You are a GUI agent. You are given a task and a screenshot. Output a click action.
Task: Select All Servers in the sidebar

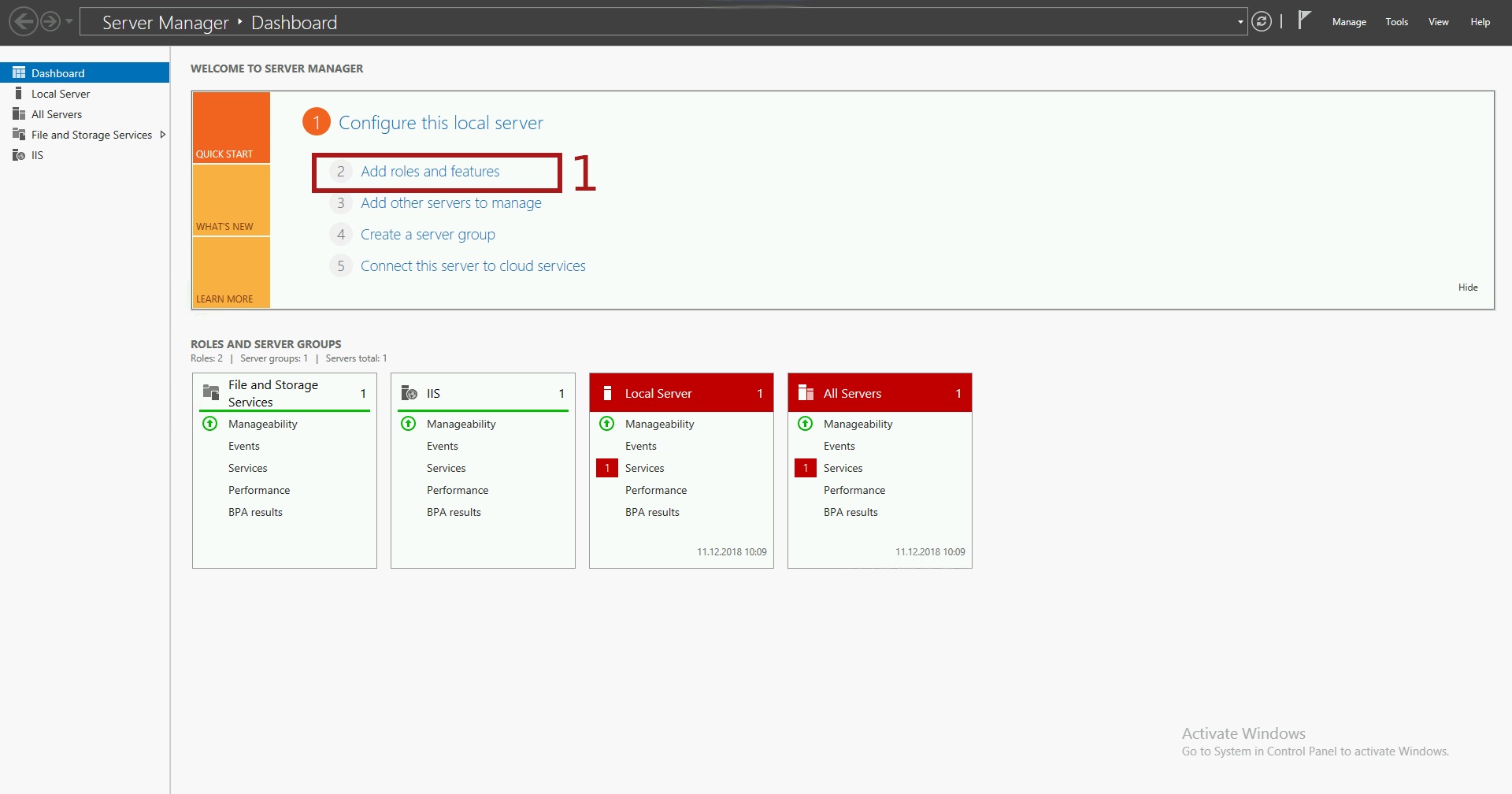pos(84,113)
